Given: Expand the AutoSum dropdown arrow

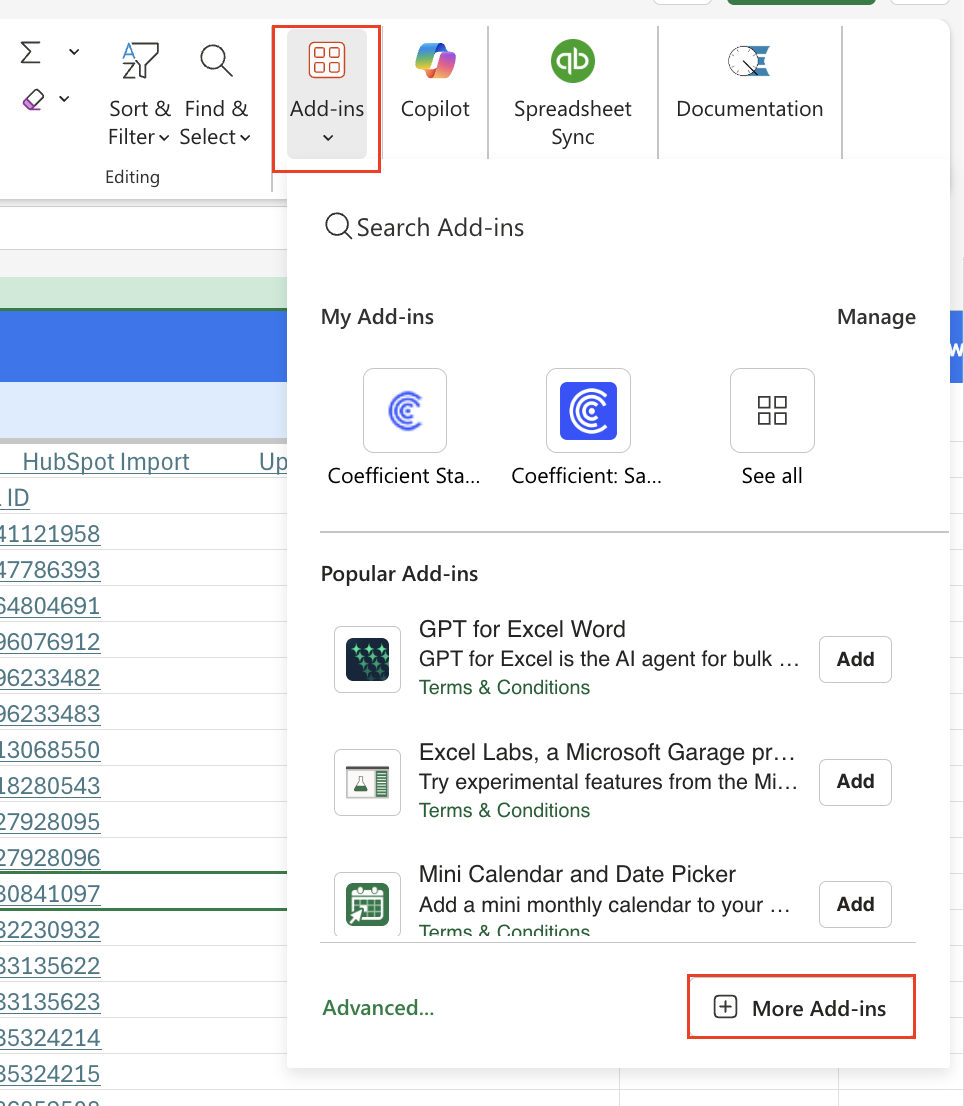Looking at the screenshot, I should tap(74, 52).
